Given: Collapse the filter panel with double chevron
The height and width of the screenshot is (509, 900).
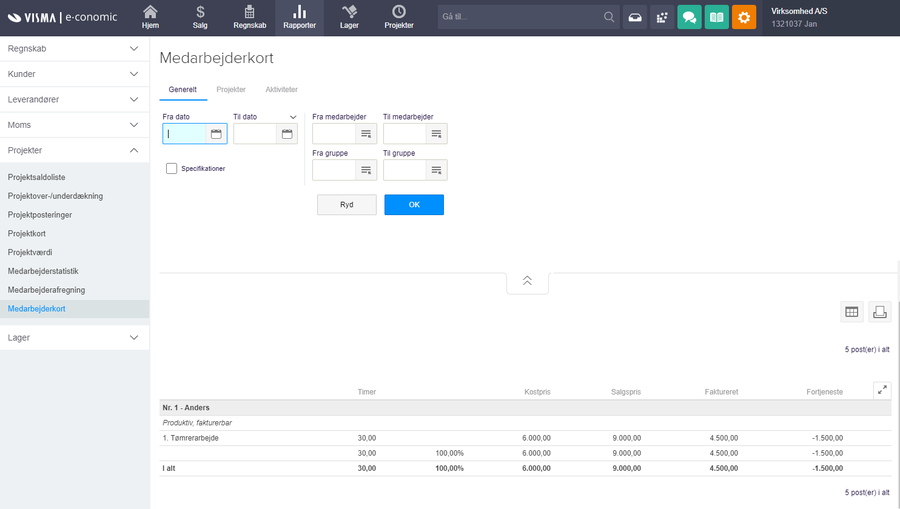Looking at the screenshot, I should (527, 281).
